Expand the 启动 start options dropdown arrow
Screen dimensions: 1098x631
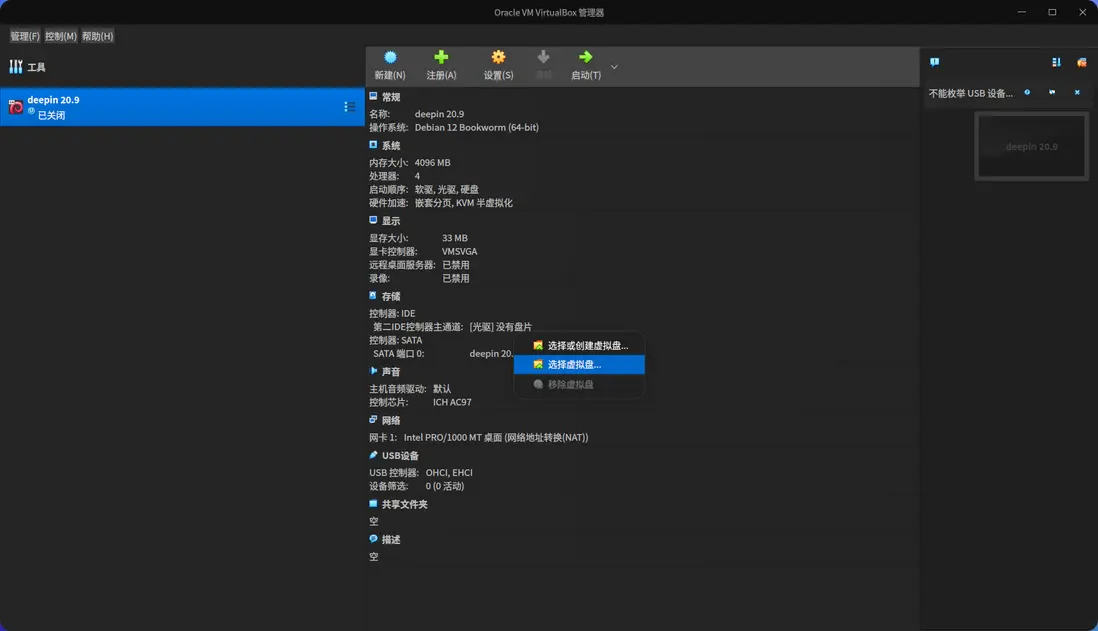tap(614, 67)
